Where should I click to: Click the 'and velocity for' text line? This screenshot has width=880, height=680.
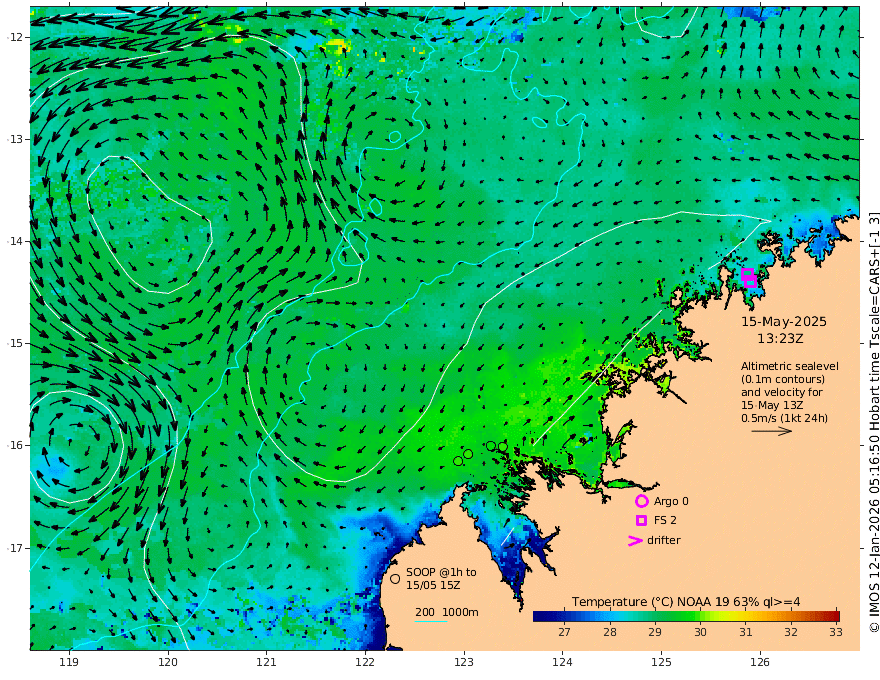click(x=782, y=392)
